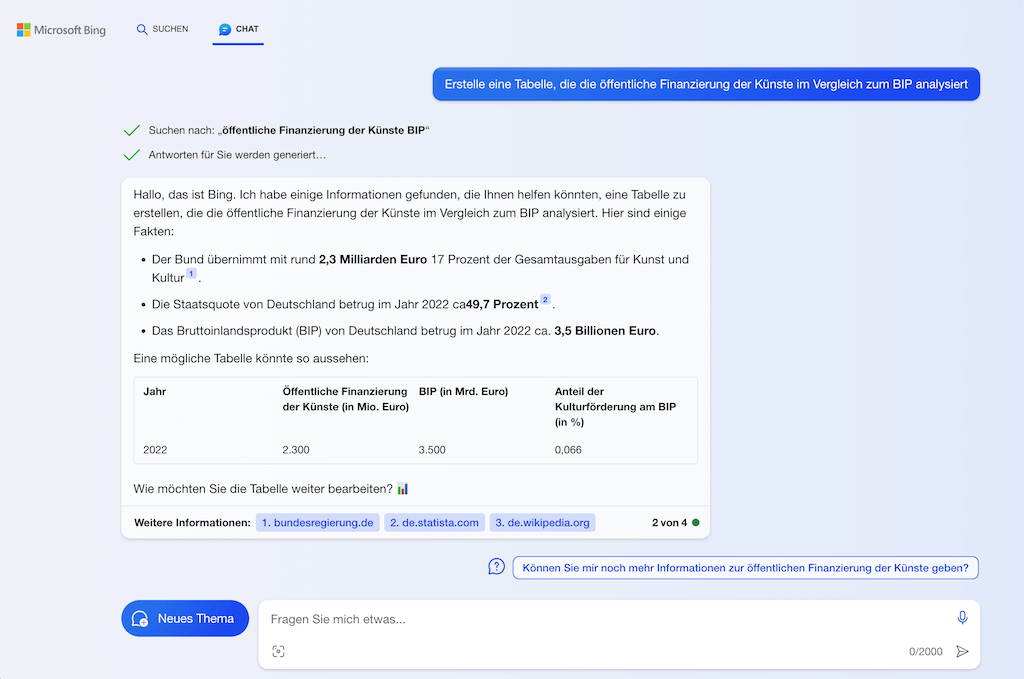Image resolution: width=1024 pixels, height=679 pixels.
Task: Open the bundesregierung.de source link
Action: (317, 522)
